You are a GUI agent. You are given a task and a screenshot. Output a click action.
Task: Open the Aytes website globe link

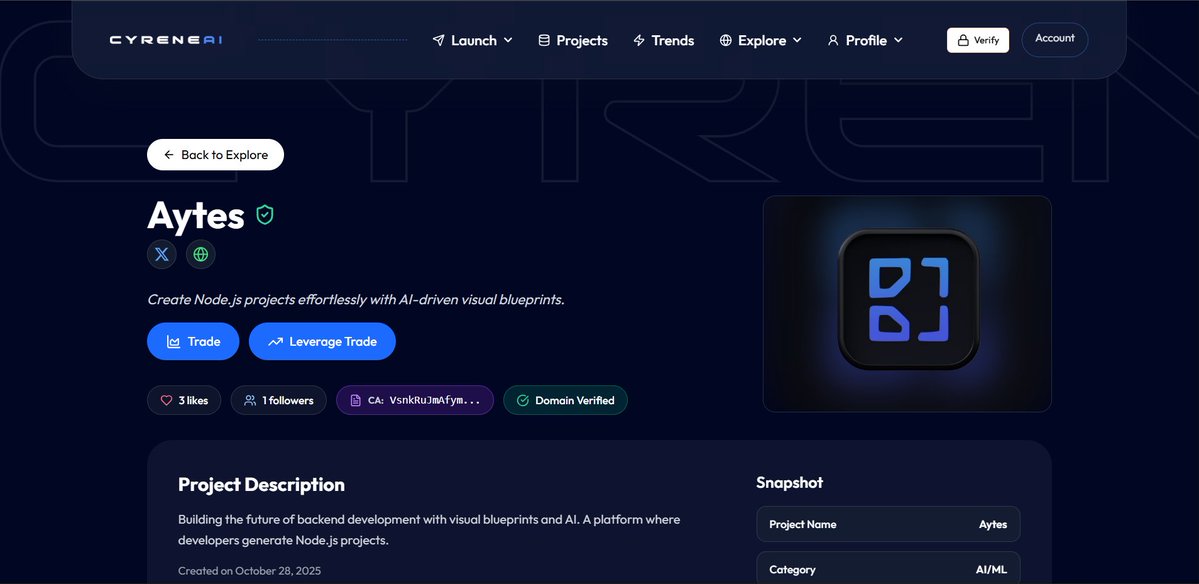coord(201,255)
